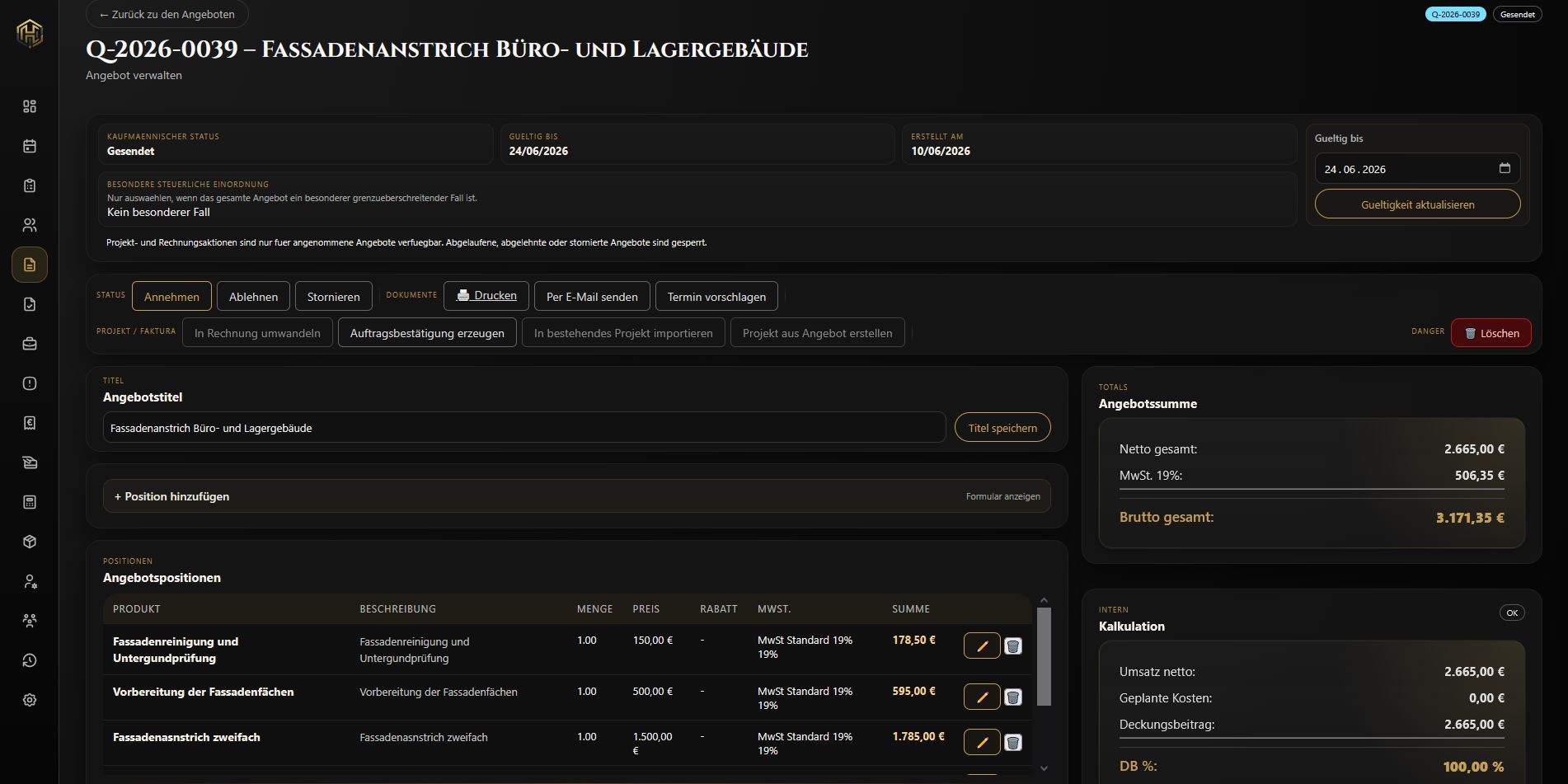The image size is (1568, 784).
Task: Open the package box icon in sidebar
Action: pos(30,542)
